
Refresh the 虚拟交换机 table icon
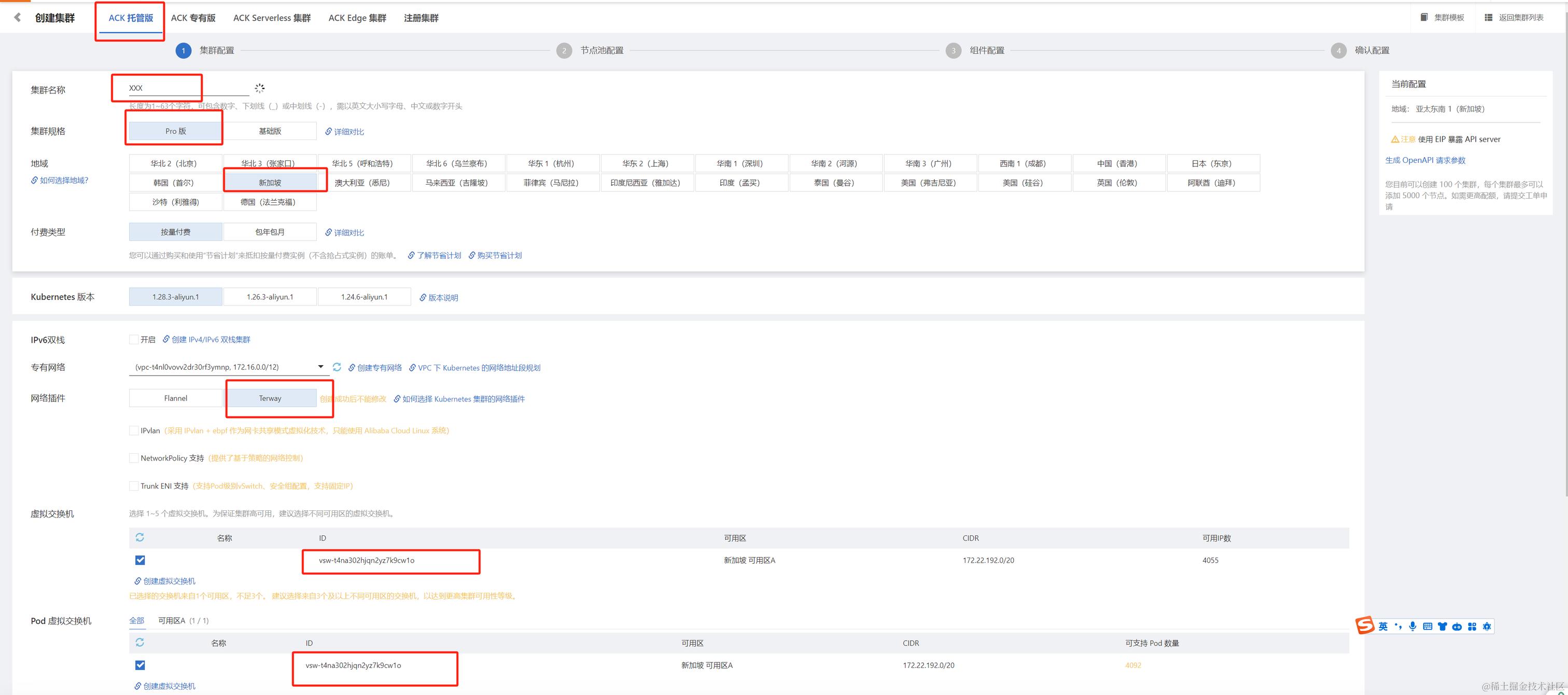click(140, 537)
